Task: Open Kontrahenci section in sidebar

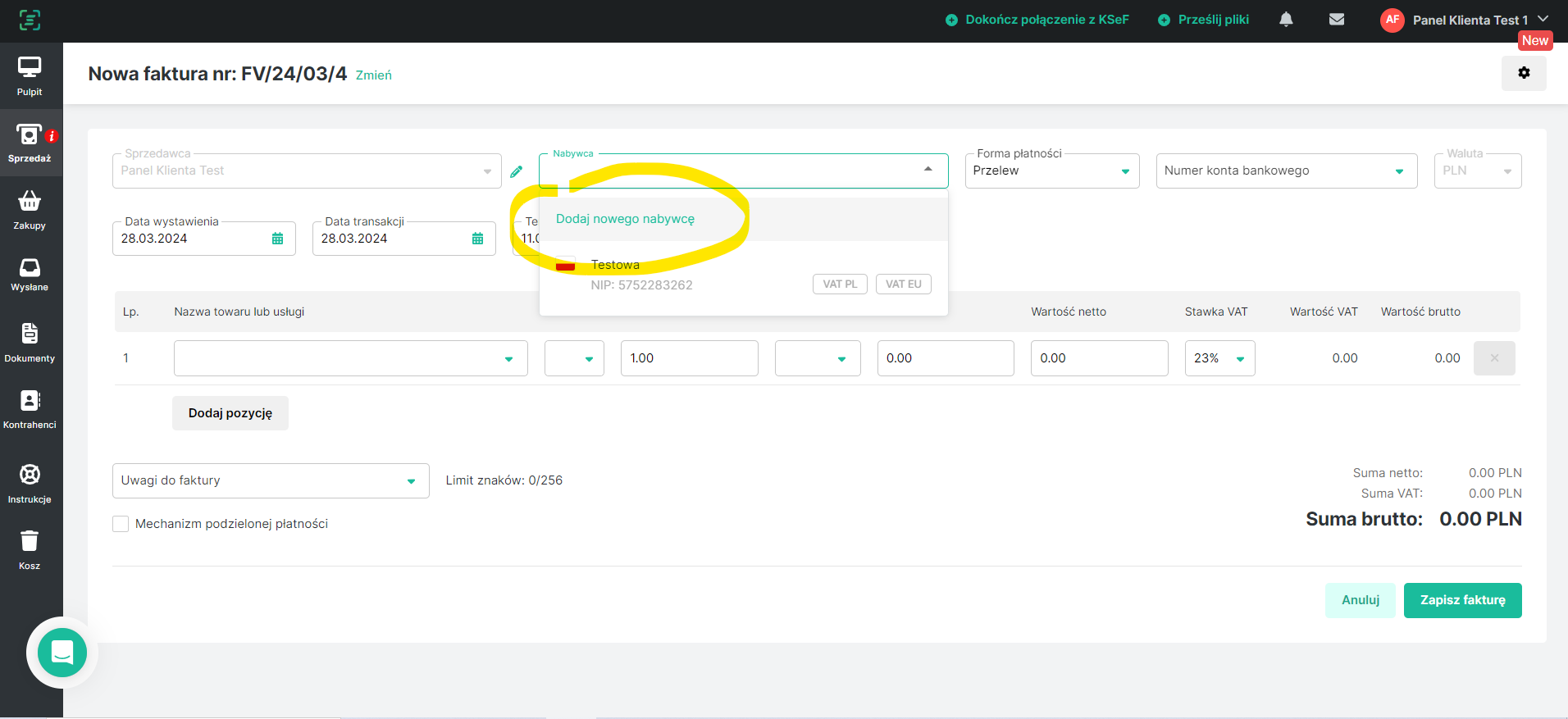Action: [30, 408]
